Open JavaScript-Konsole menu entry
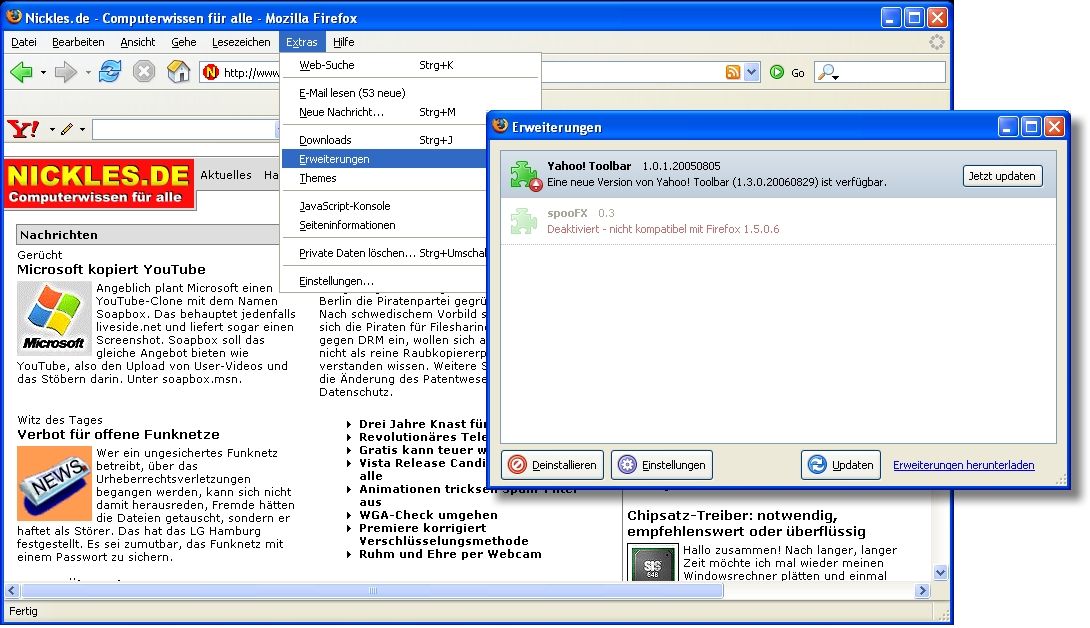This screenshot has width=1090, height=628. click(x=384, y=206)
